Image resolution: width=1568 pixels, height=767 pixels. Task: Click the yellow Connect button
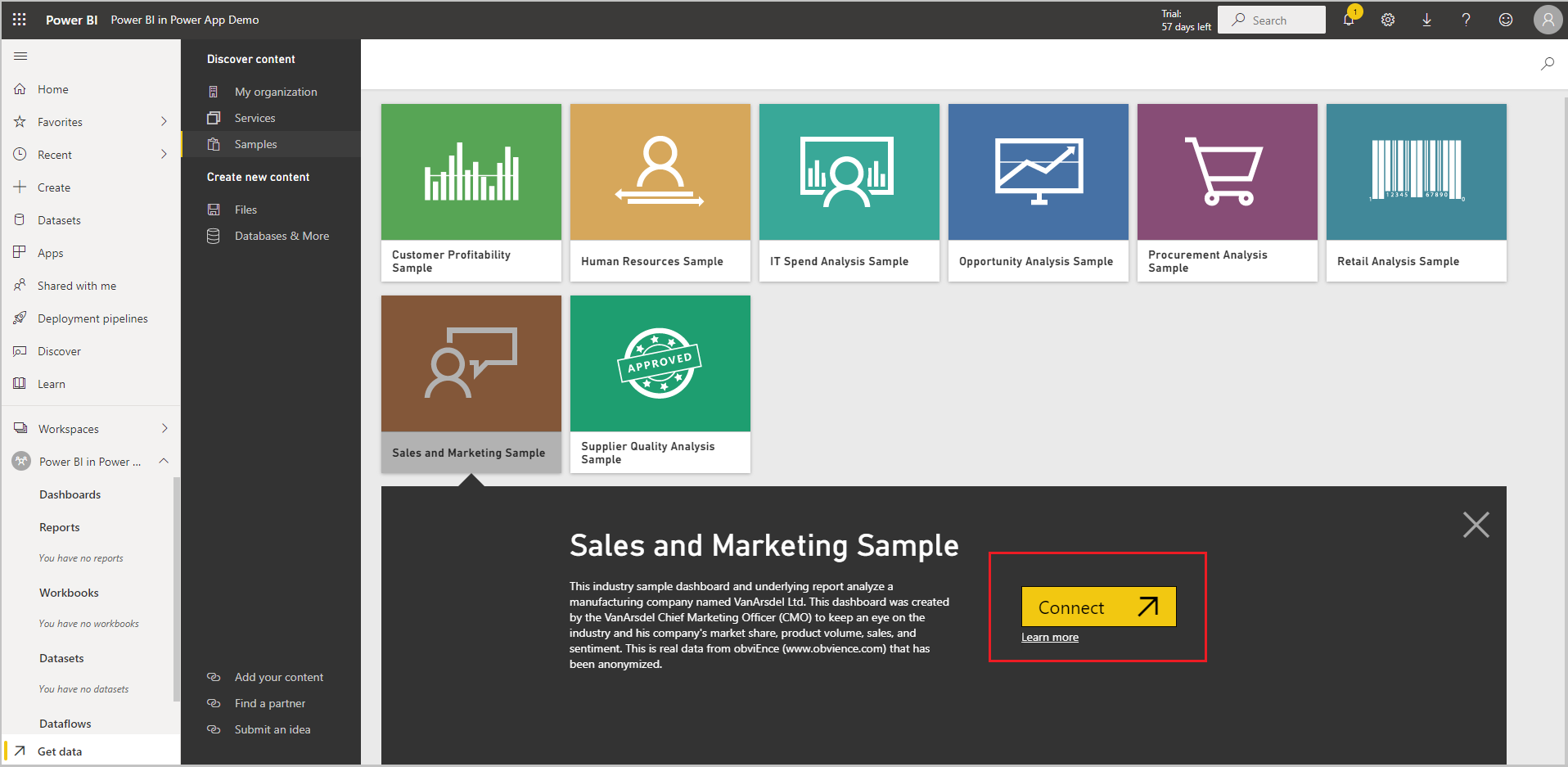point(1098,607)
